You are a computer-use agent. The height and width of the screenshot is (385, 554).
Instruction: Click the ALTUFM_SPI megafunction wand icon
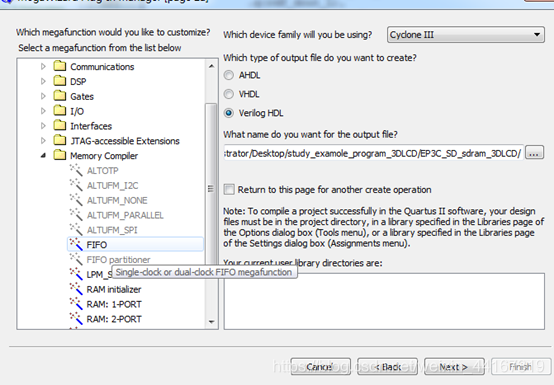(76, 229)
